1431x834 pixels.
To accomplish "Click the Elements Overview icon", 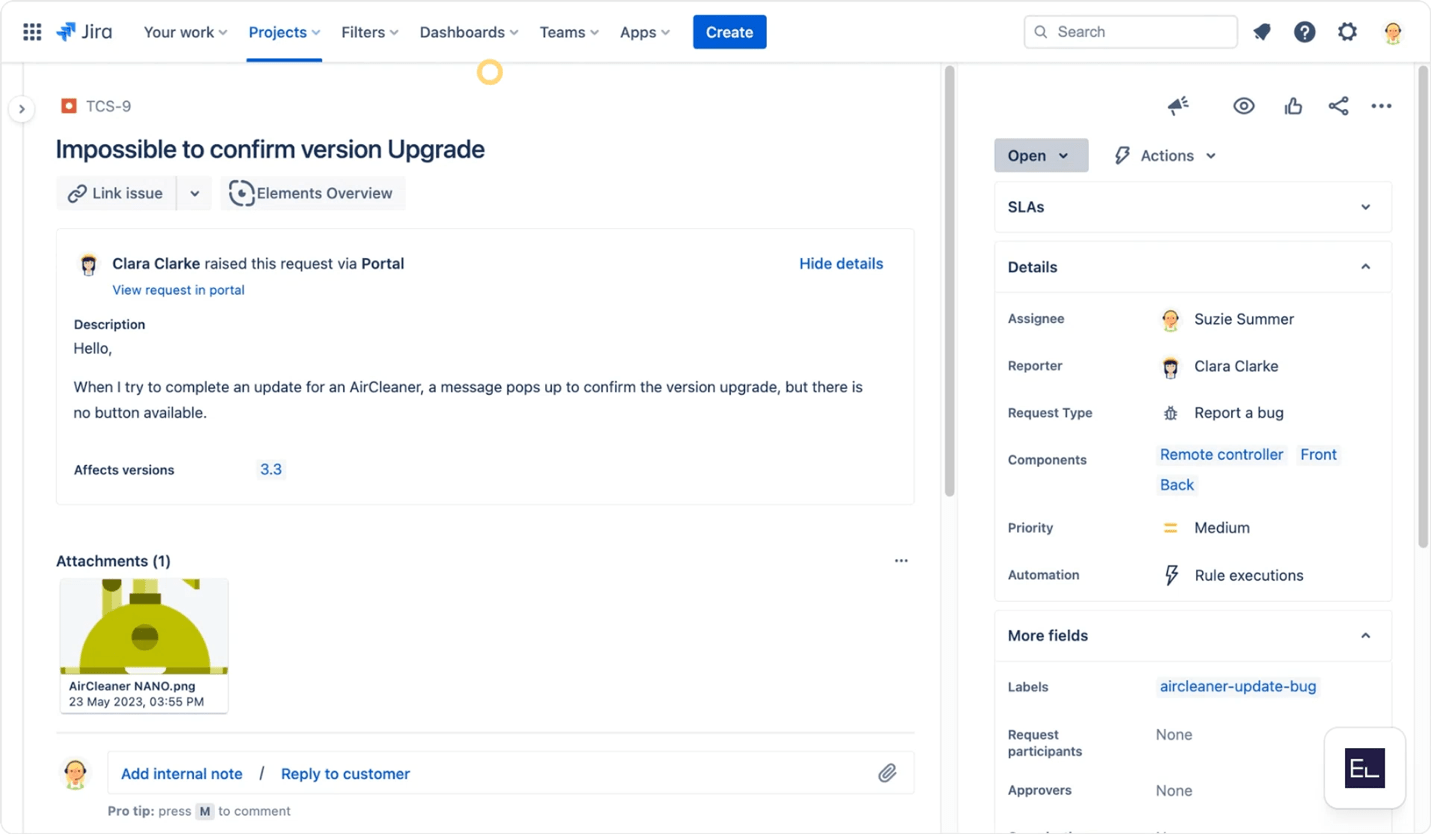I will [241, 193].
